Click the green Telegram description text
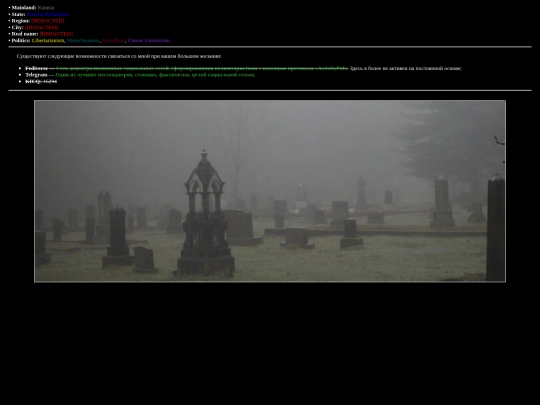This screenshot has height=405, width=540. tap(155, 75)
